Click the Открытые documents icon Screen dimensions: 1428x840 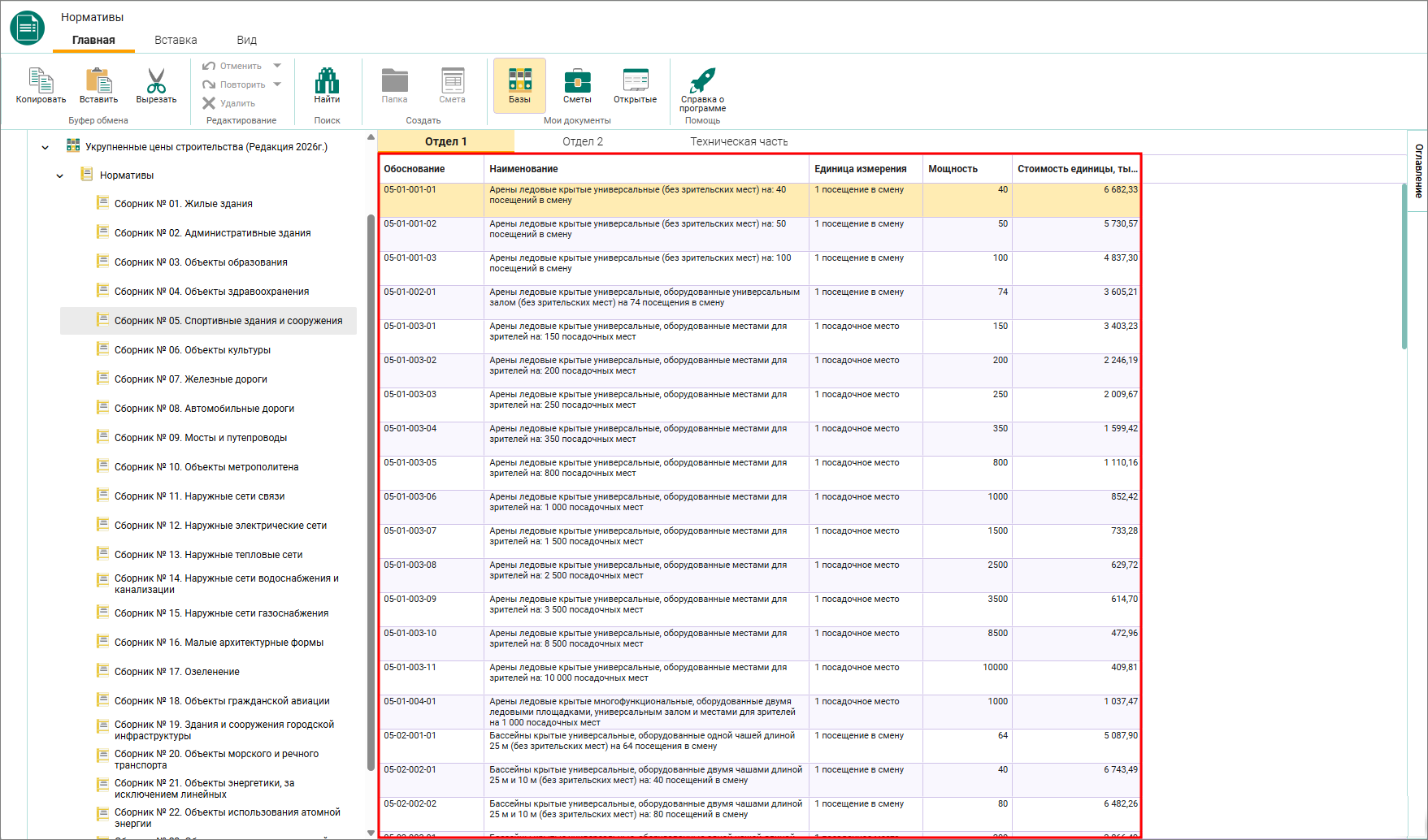coord(635,80)
